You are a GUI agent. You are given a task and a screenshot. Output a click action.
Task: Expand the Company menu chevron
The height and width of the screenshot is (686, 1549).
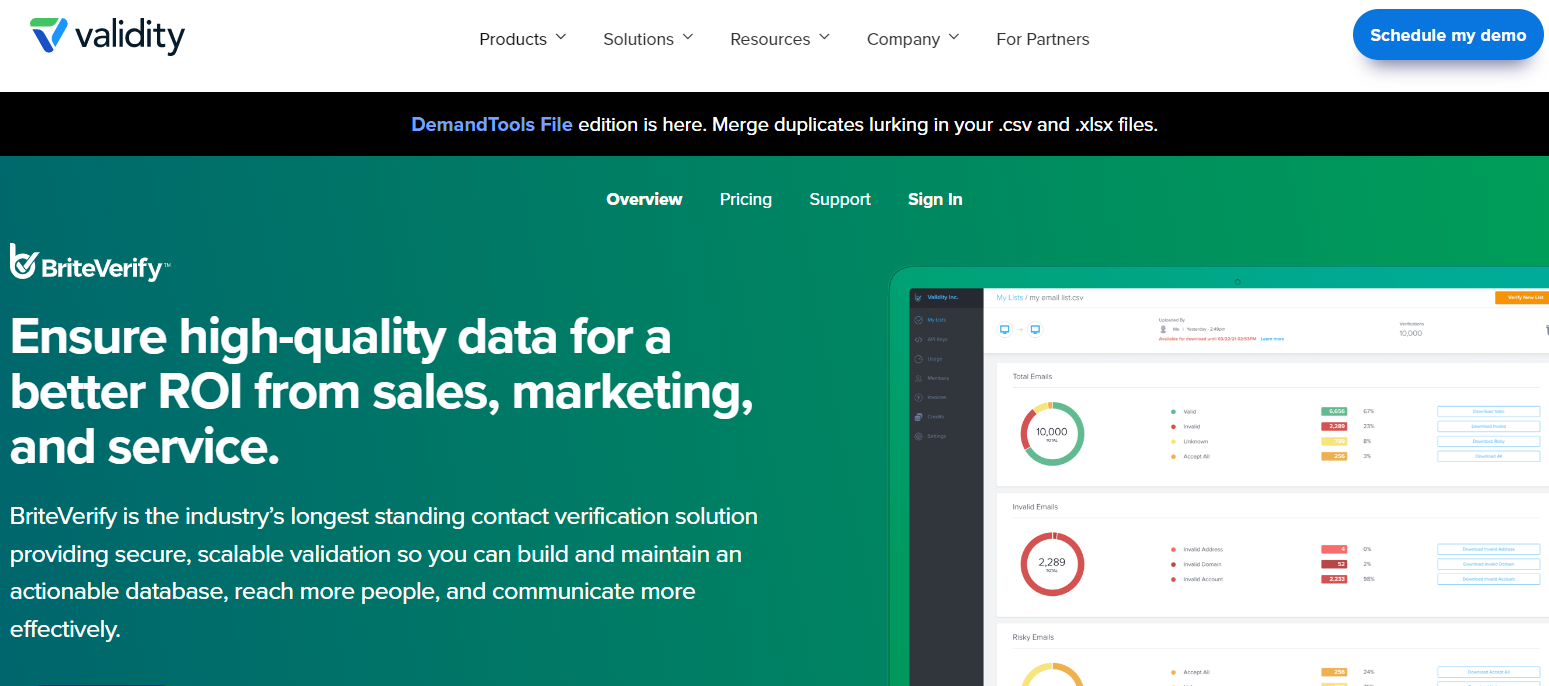(x=954, y=37)
